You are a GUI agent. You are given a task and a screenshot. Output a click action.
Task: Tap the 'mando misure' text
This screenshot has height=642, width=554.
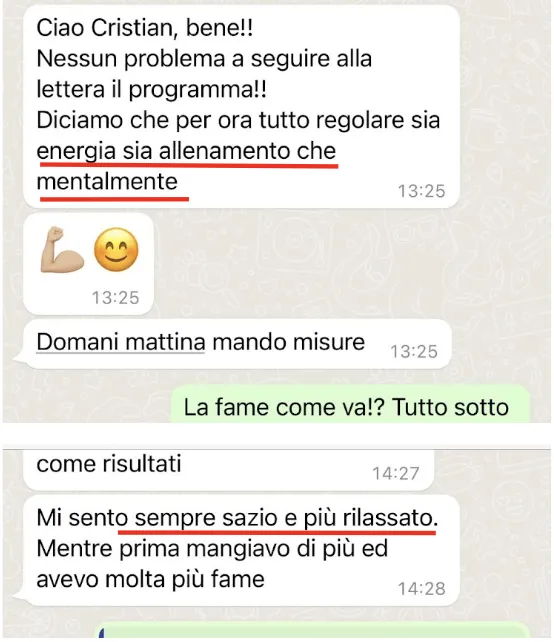pyautogui.click(x=289, y=341)
